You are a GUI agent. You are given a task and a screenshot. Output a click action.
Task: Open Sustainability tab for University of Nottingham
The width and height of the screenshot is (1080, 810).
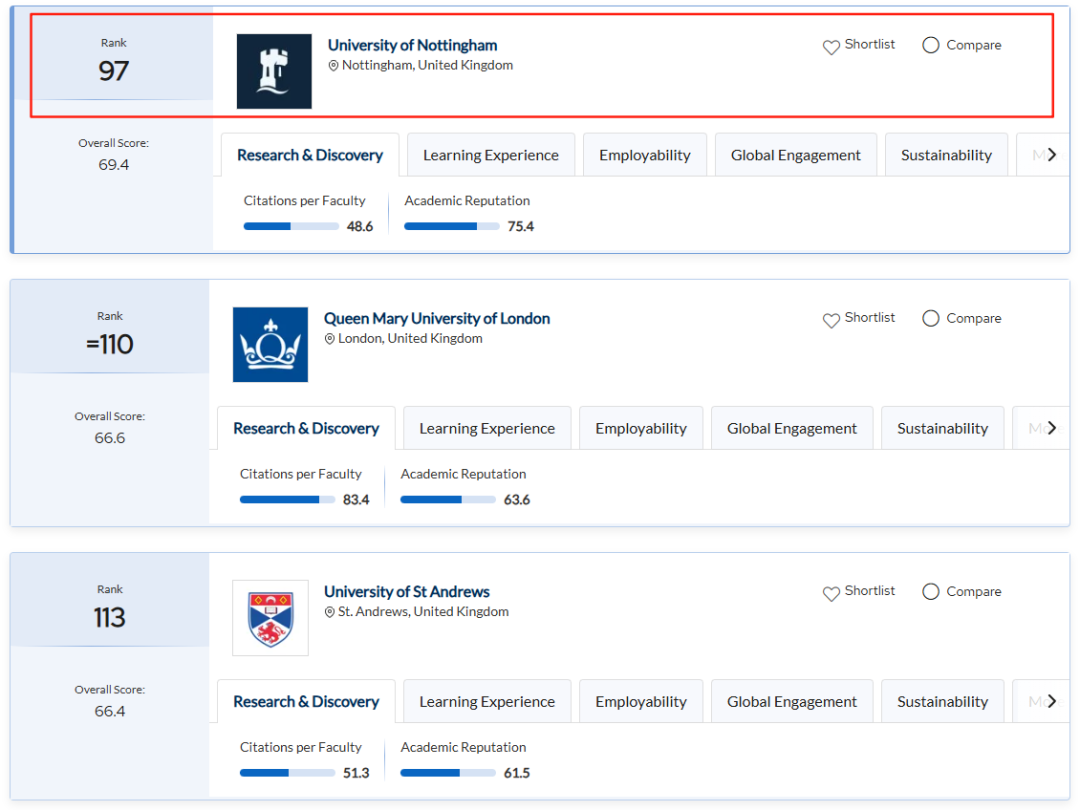[x=946, y=155]
